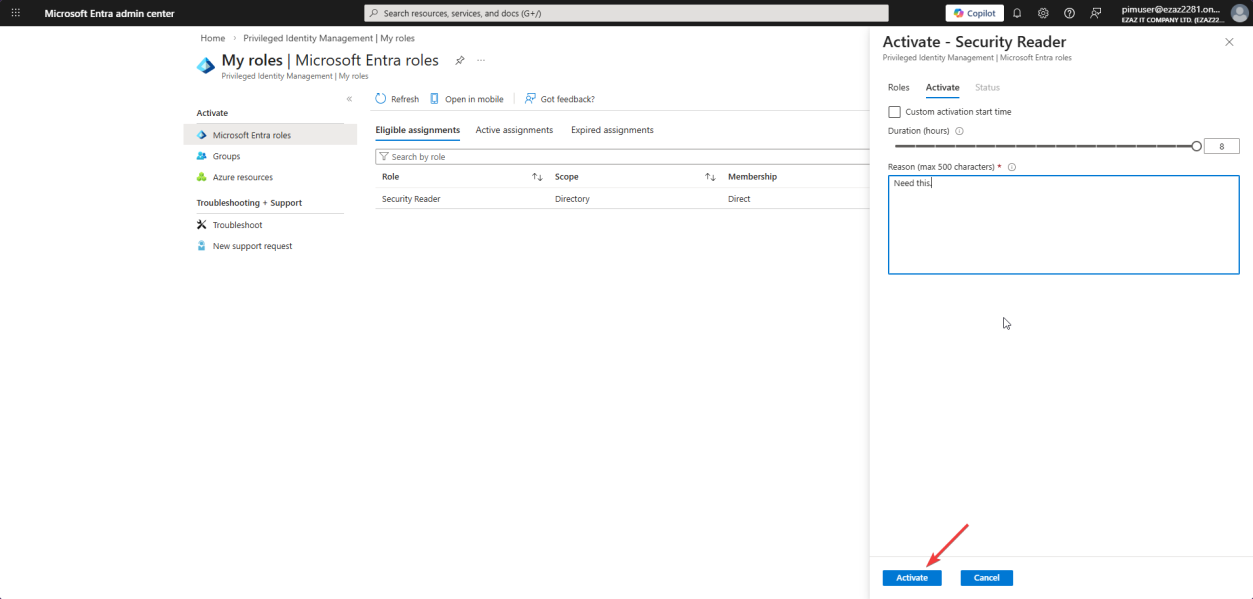Open the notifications bell
Screen dimensions: 1253x599
pos(1017,13)
